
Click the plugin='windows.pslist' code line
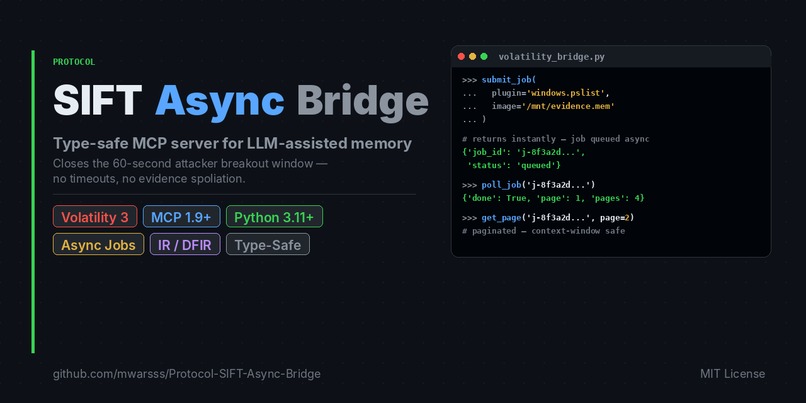536,93
